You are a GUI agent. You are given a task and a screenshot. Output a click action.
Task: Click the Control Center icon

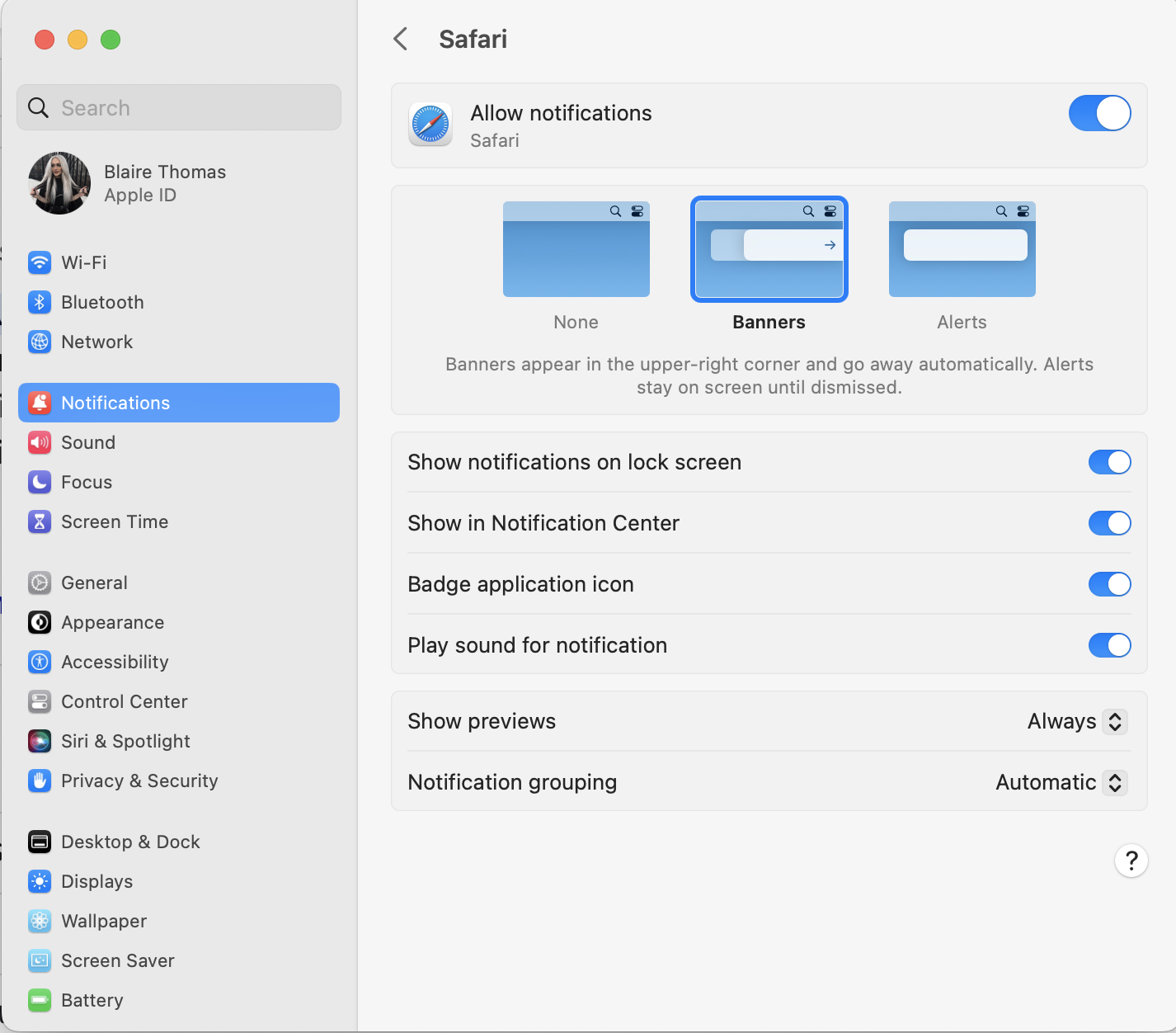[40, 701]
